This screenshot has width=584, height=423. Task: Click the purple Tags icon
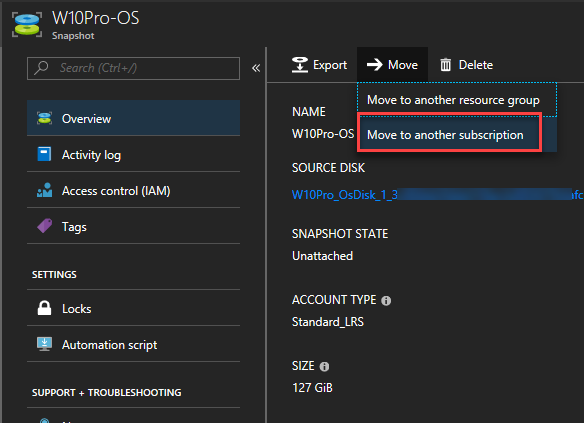(44, 226)
